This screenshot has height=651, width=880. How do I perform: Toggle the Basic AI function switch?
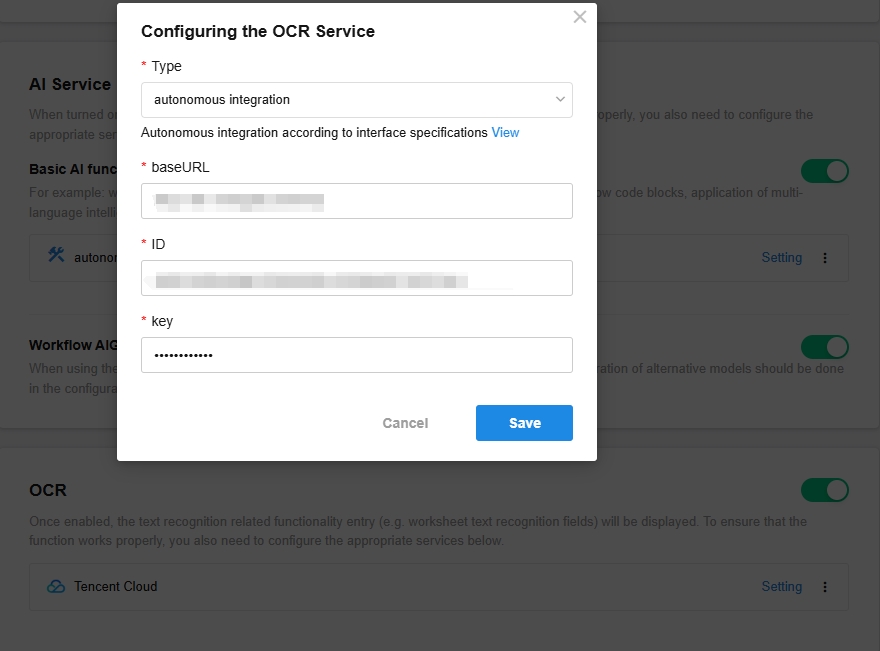(824, 171)
